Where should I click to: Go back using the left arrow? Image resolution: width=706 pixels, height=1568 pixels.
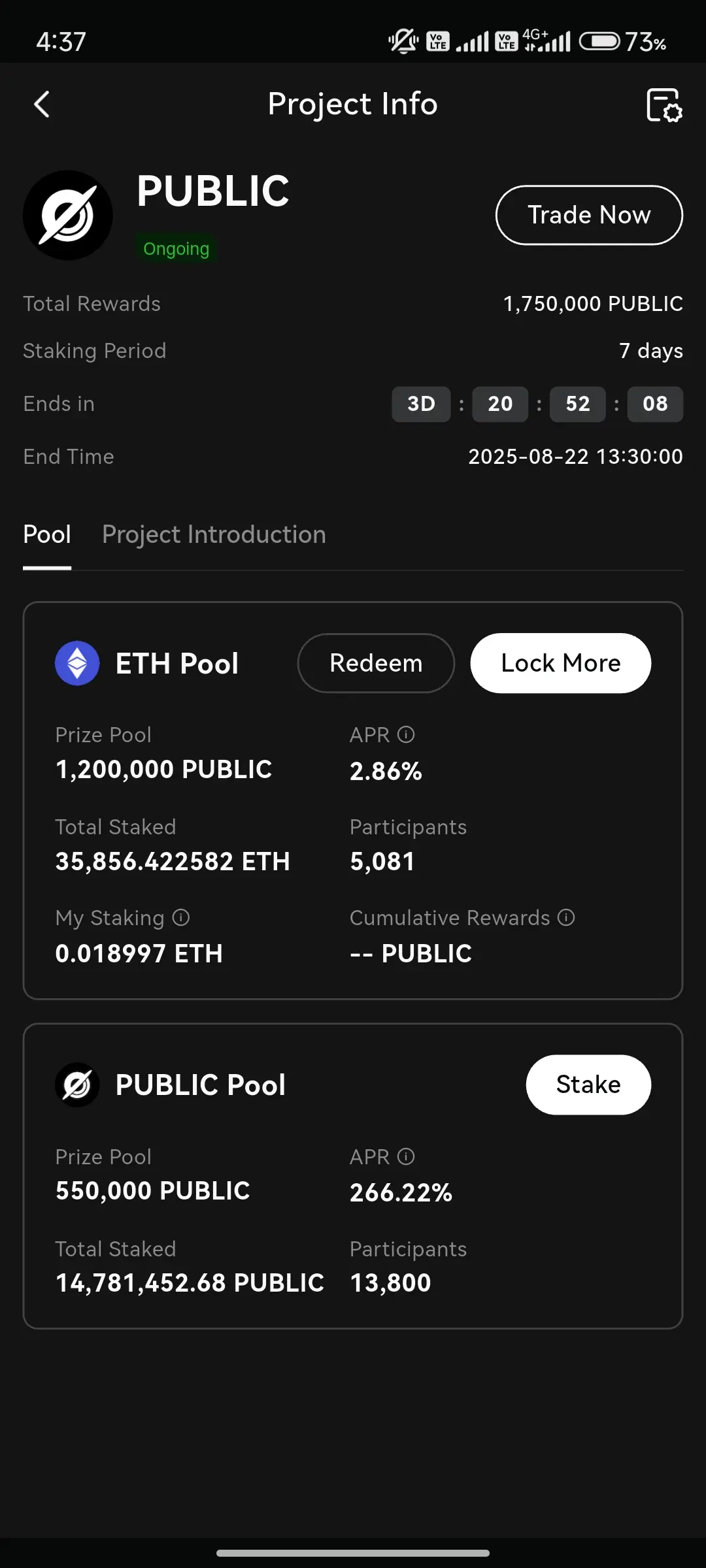pos(42,105)
